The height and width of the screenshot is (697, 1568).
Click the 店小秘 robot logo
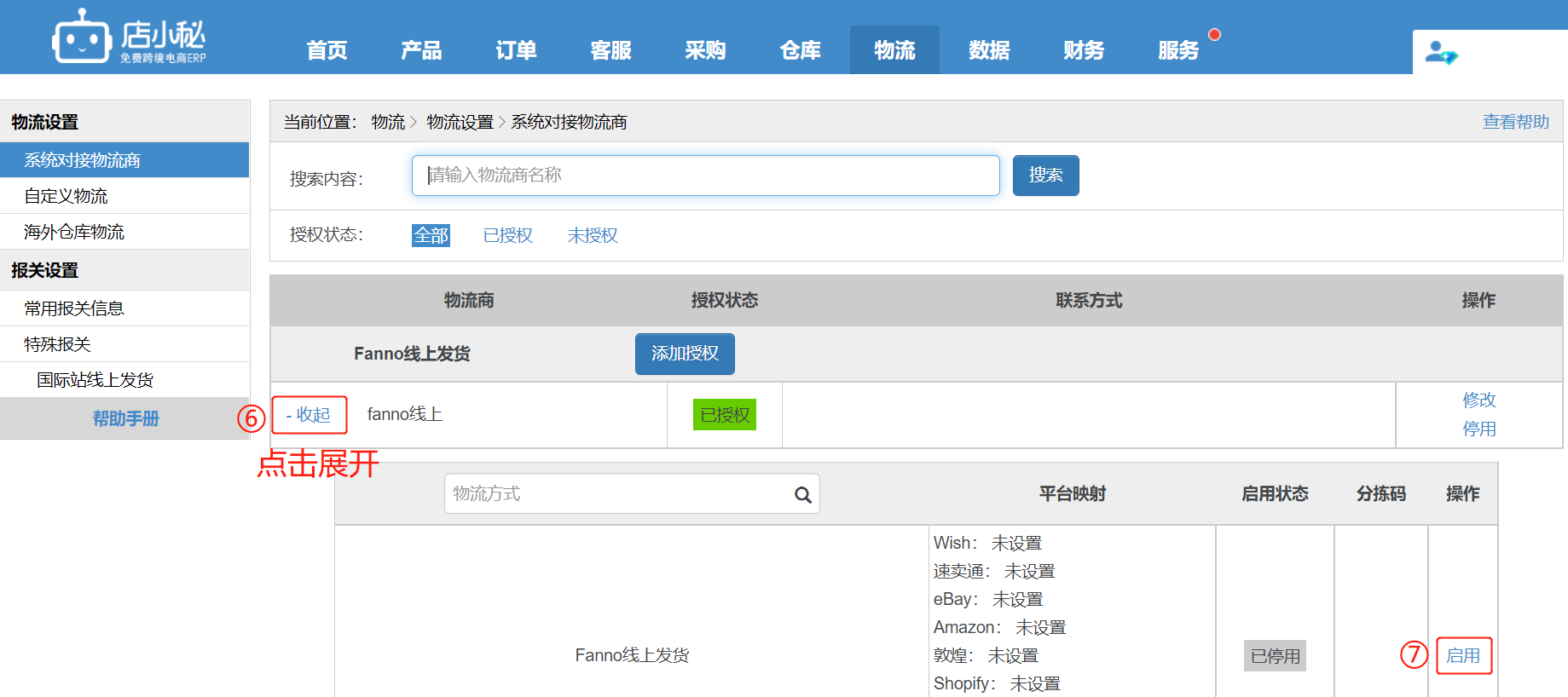(x=129, y=37)
